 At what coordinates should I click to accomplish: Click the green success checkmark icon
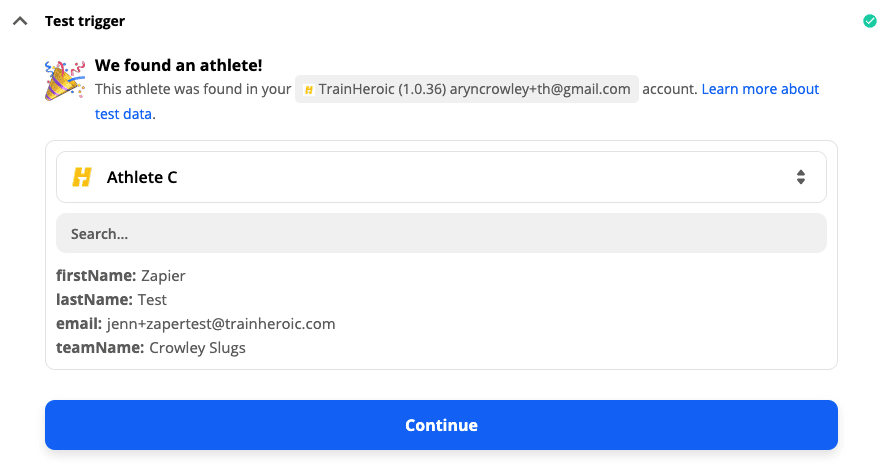(869, 21)
